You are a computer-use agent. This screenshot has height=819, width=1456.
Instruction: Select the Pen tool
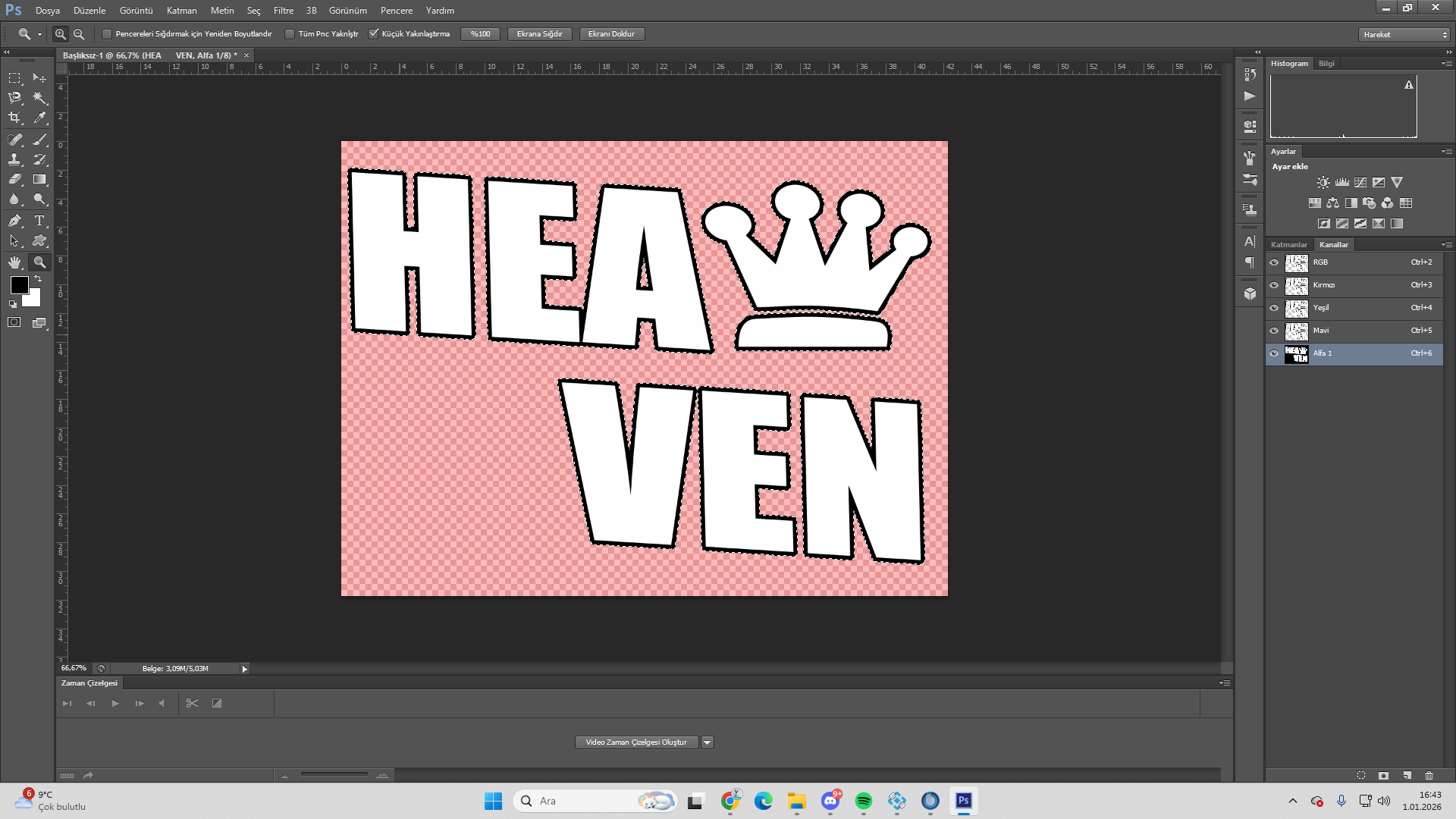tap(14, 221)
